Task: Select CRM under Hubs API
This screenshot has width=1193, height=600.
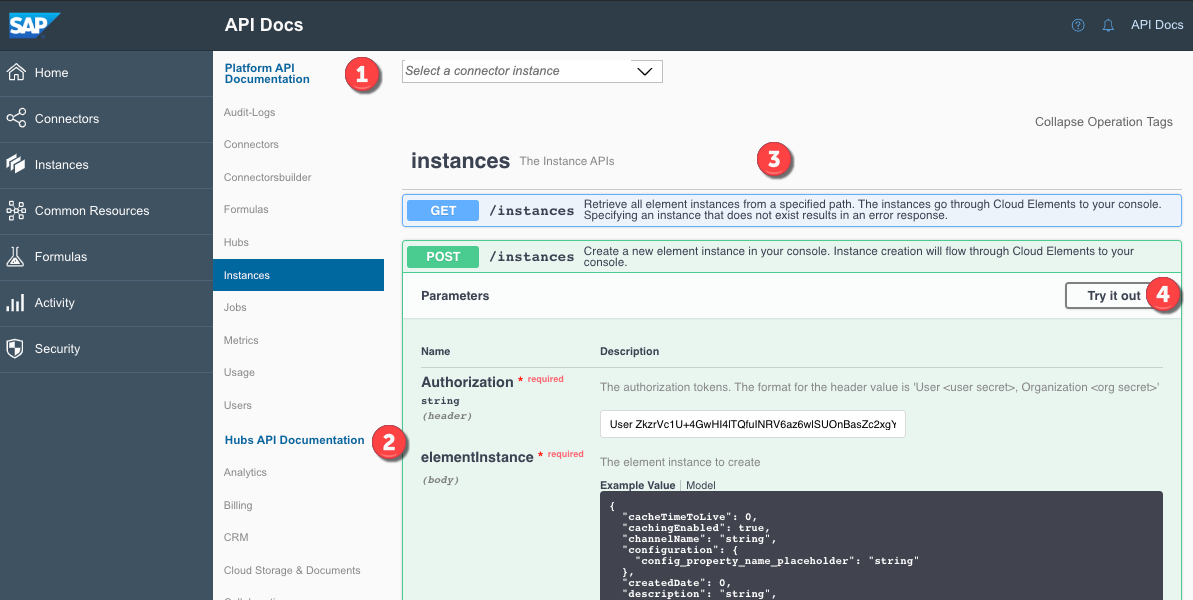Action: (x=236, y=537)
